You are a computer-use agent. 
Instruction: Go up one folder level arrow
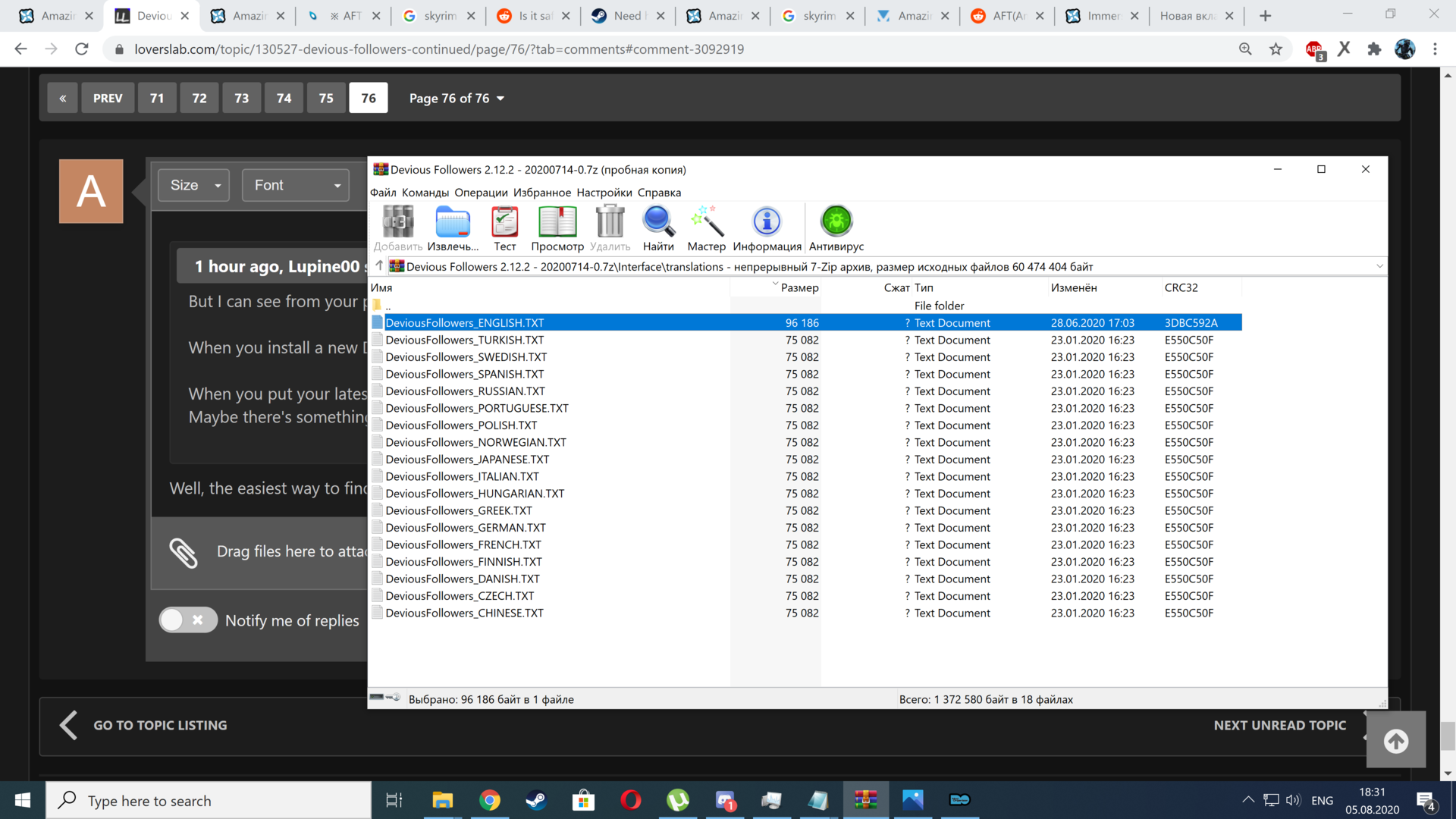click(379, 266)
